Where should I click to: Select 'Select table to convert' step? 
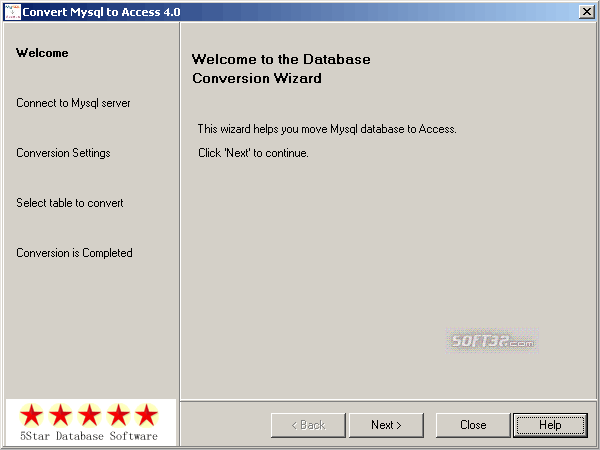pos(70,203)
